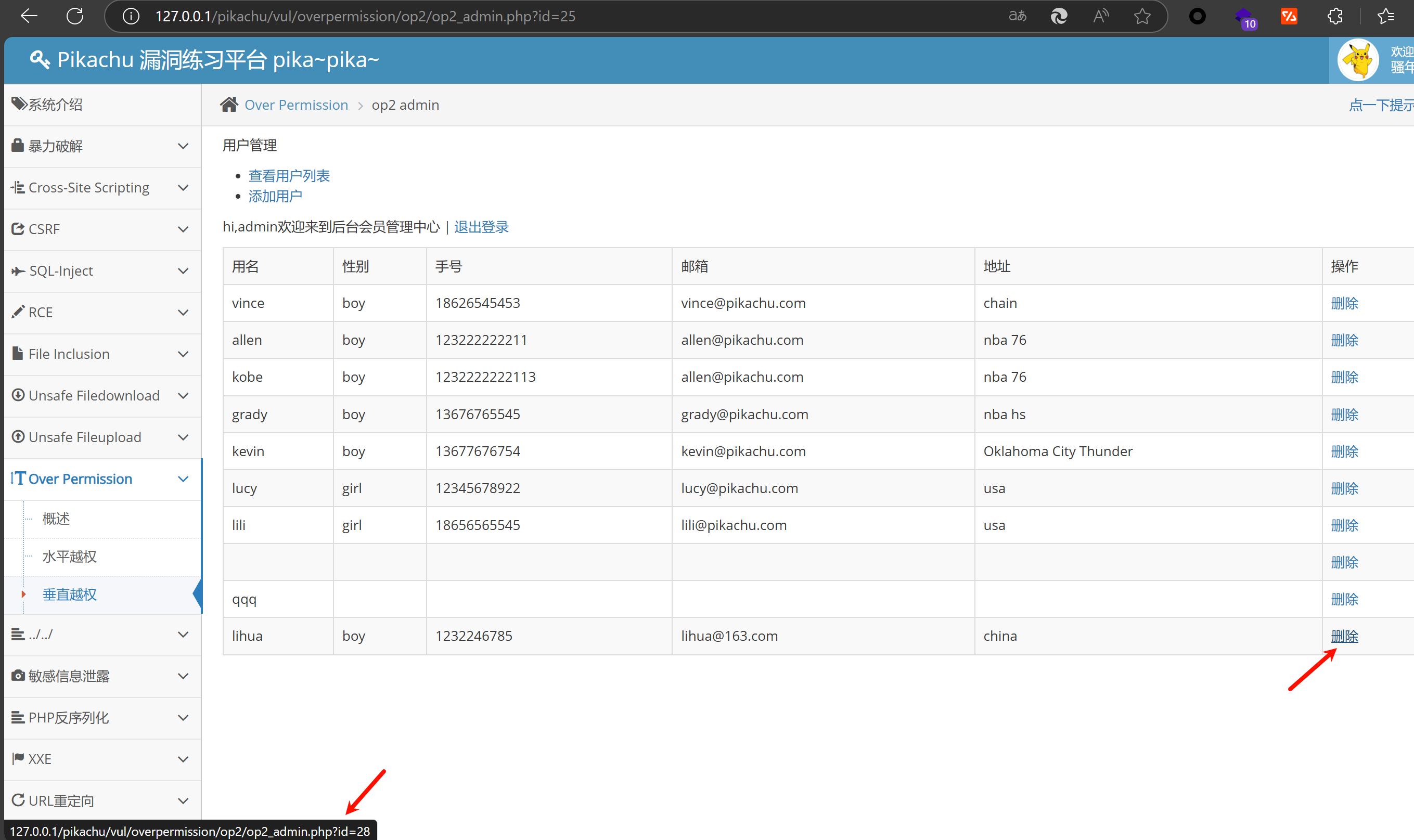This screenshot has width=1414, height=840.
Task: Click the 点一下提示 hint link
Action: pyautogui.click(x=1381, y=105)
